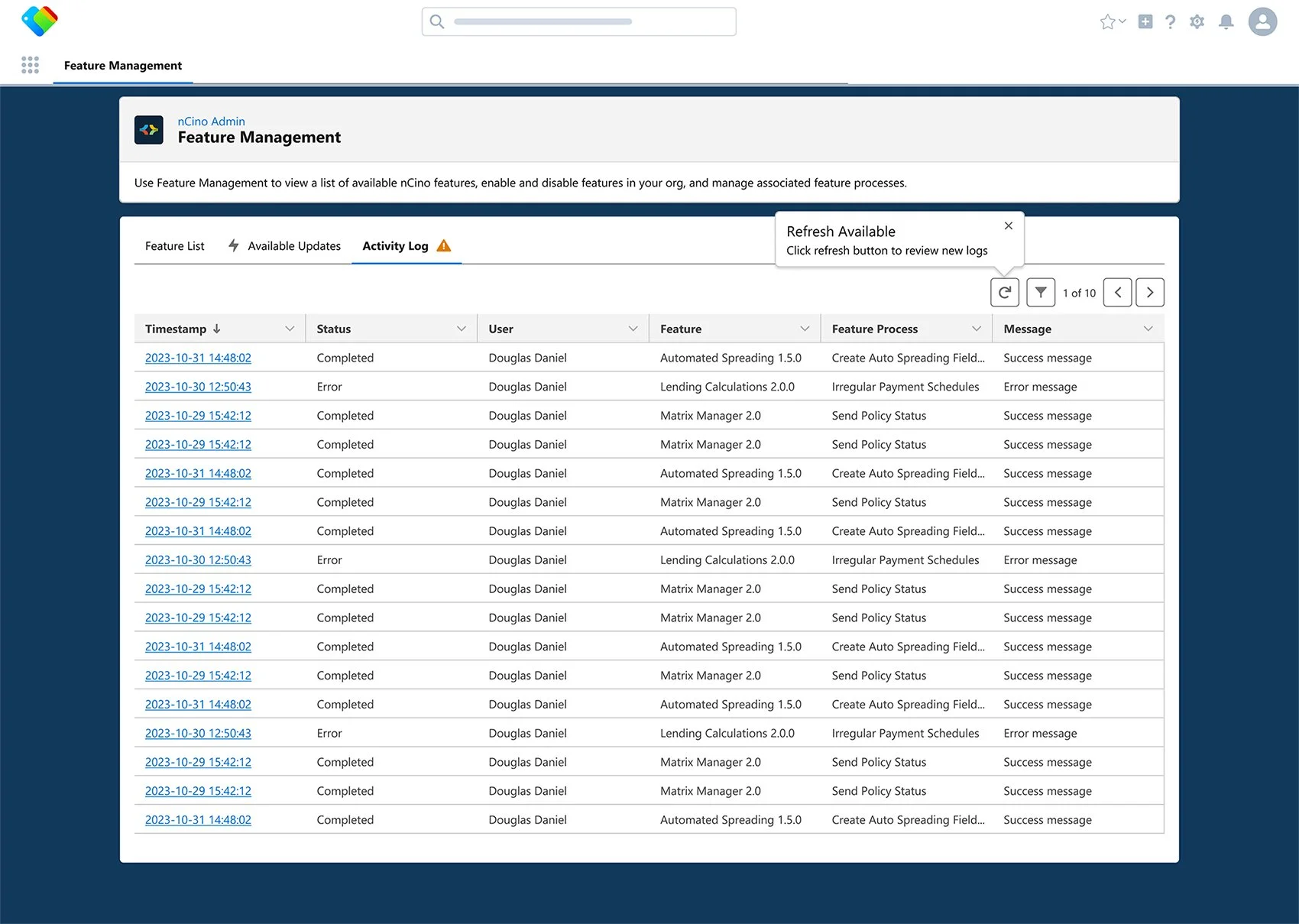Open the filter funnel button
This screenshot has width=1299, height=924.
[x=1041, y=293]
